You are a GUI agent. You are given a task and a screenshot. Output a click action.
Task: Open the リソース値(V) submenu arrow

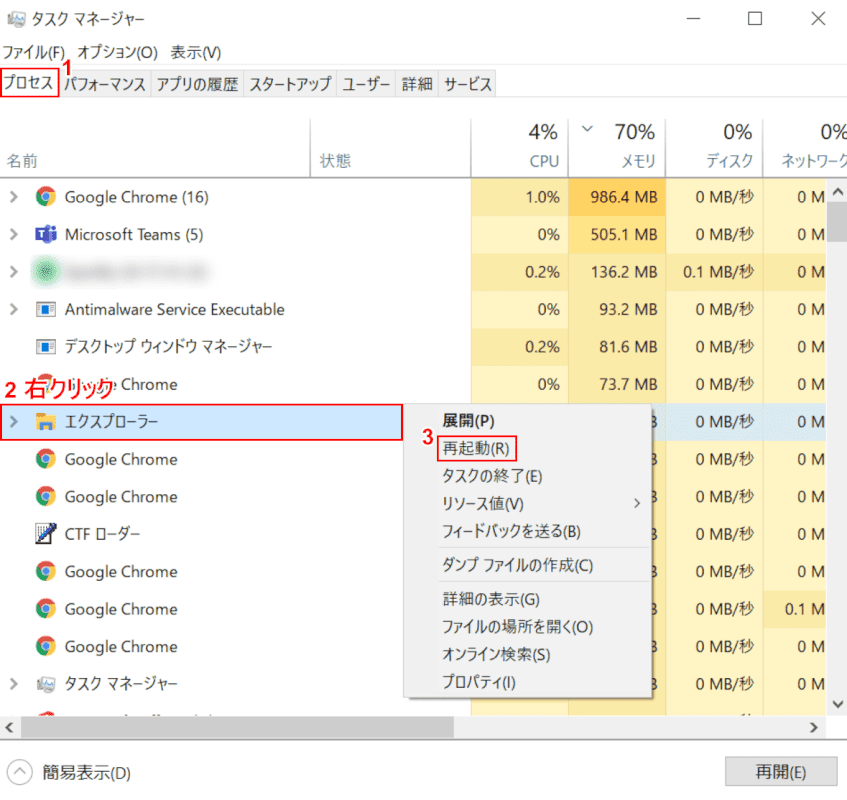[x=637, y=503]
